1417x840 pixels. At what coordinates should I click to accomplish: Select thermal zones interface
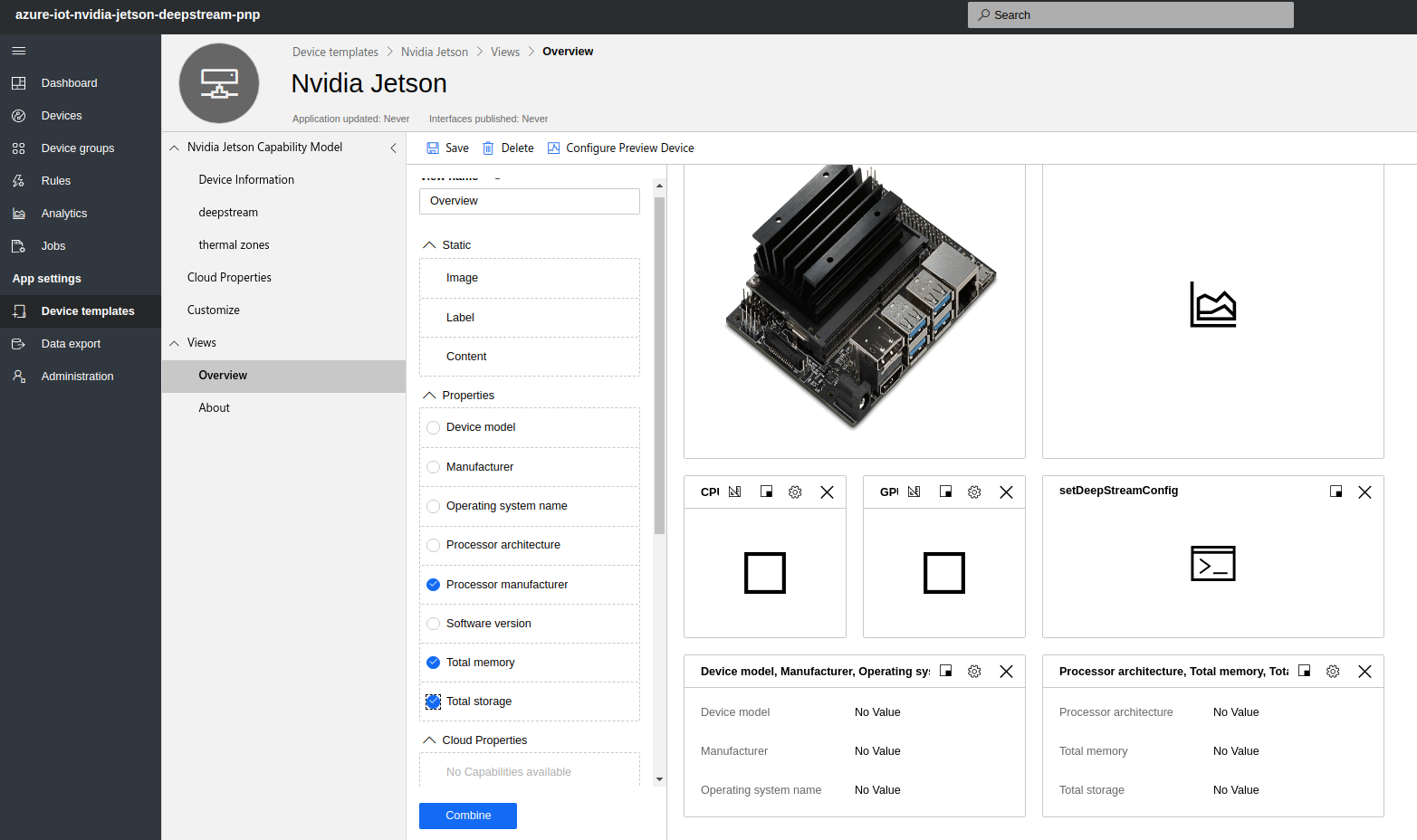tap(234, 245)
